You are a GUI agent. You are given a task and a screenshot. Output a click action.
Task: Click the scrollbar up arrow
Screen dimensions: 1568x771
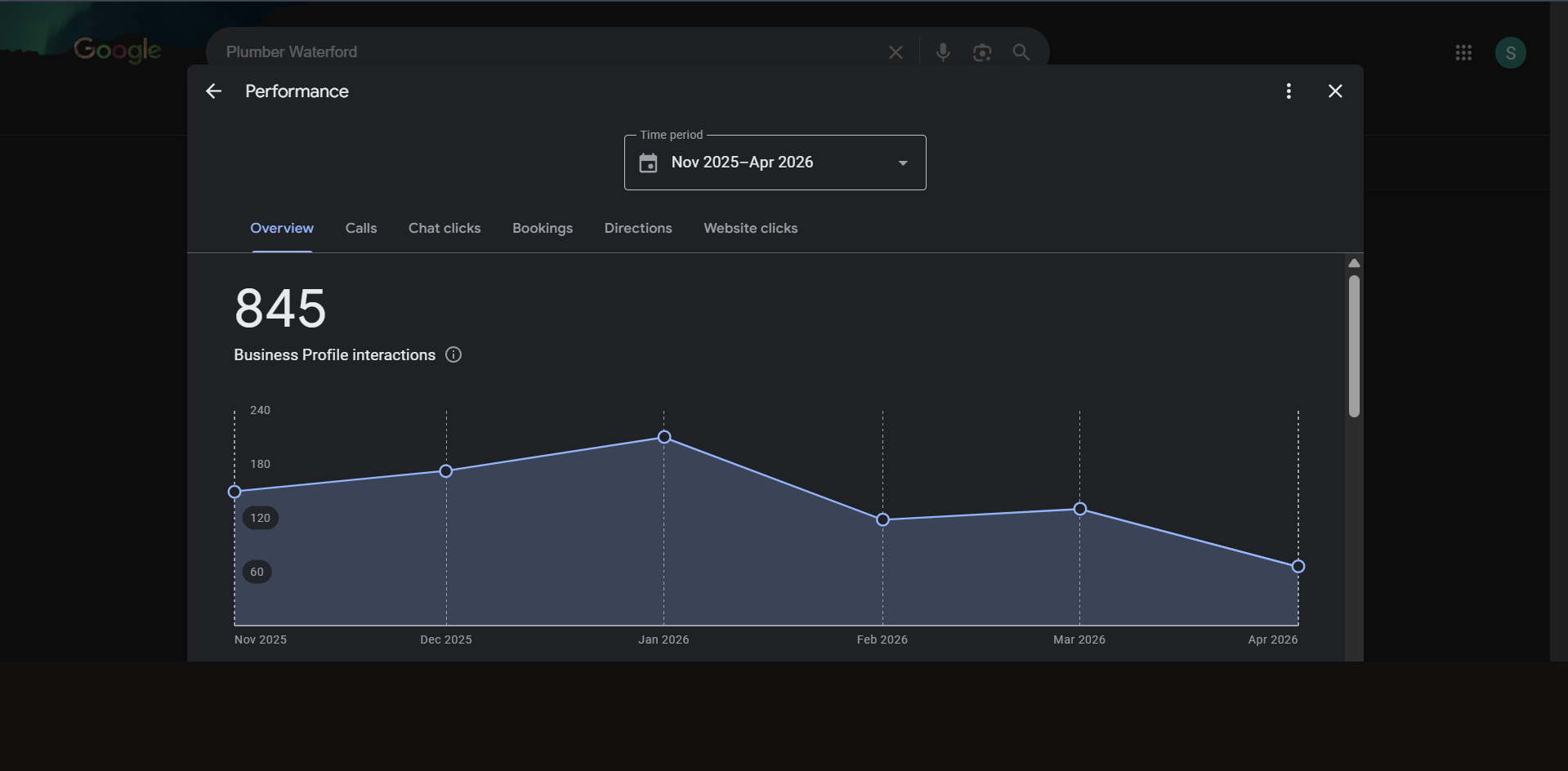(x=1353, y=262)
